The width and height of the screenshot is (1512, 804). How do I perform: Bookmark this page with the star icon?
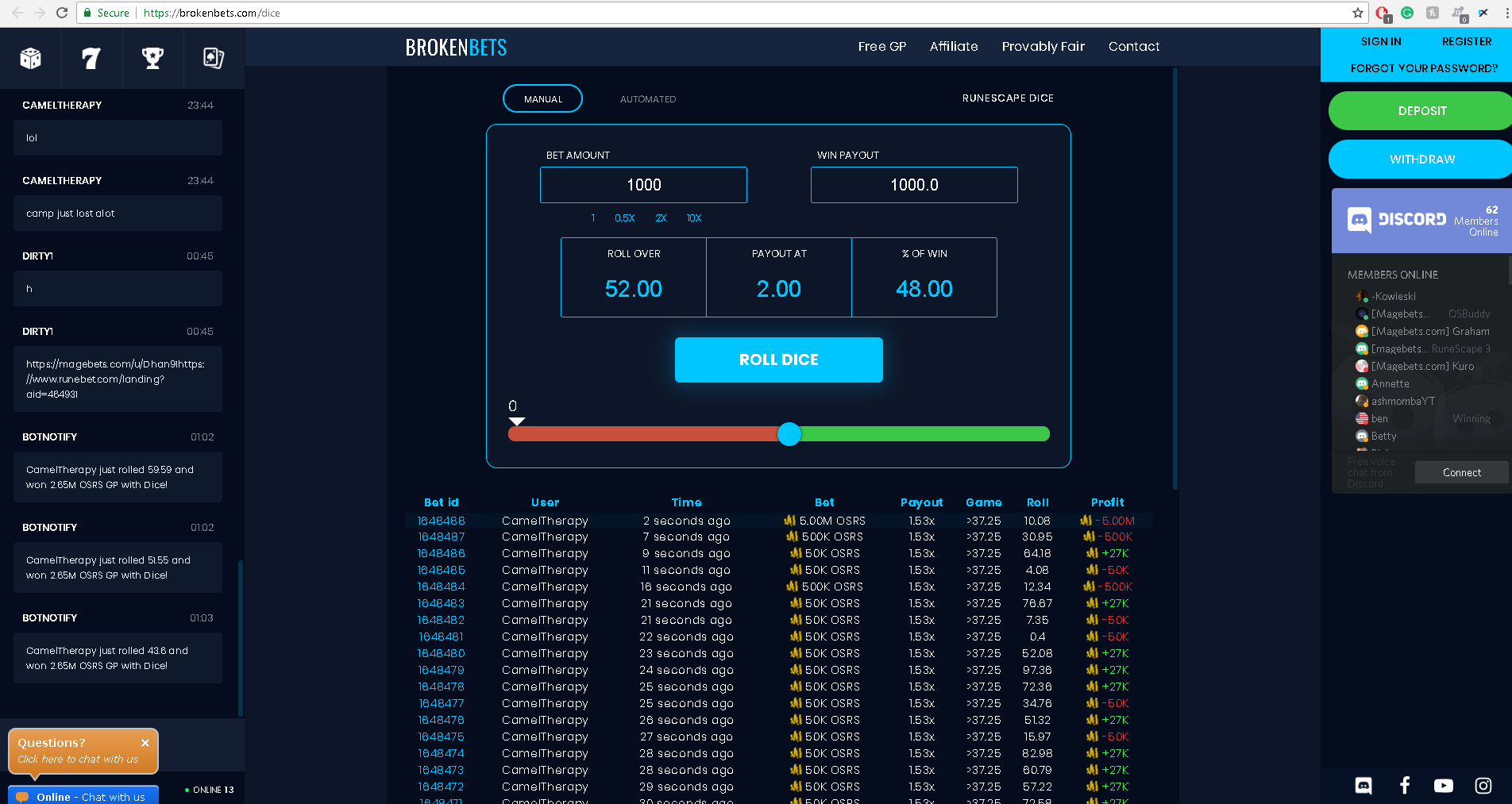click(x=1358, y=13)
